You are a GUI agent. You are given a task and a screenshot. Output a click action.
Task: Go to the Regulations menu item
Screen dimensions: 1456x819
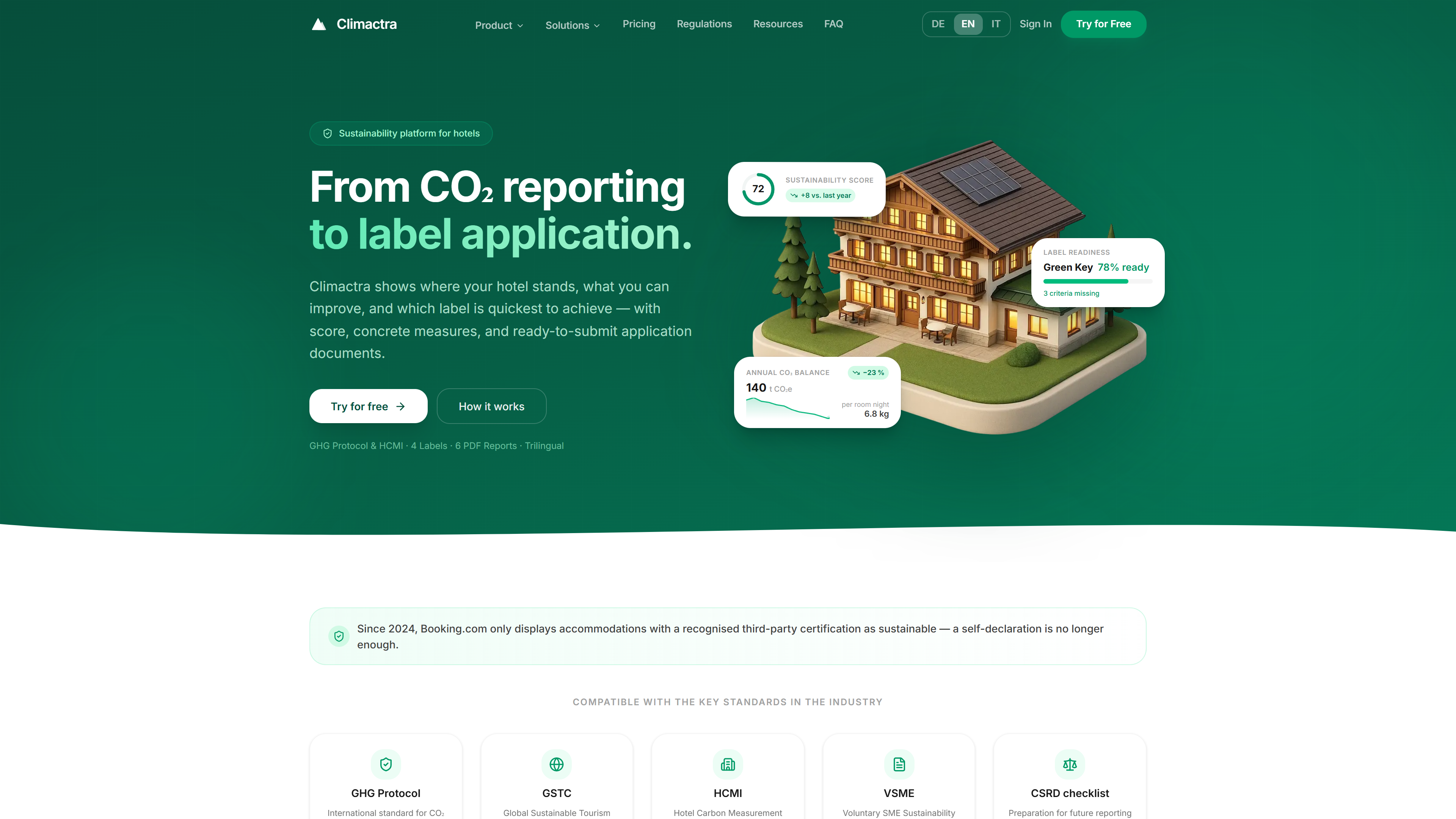click(704, 24)
